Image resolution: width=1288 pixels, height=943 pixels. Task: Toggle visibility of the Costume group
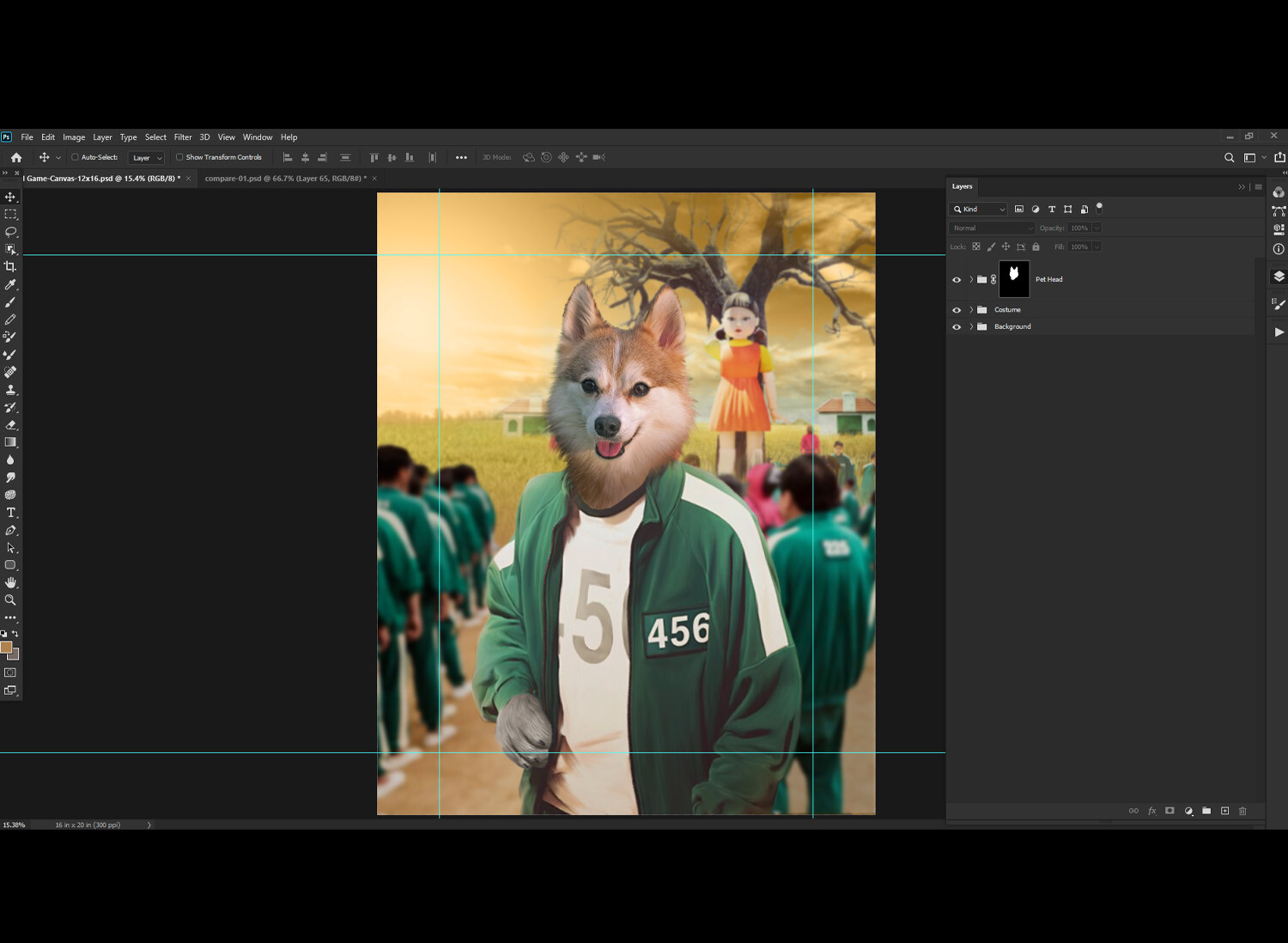pos(957,309)
